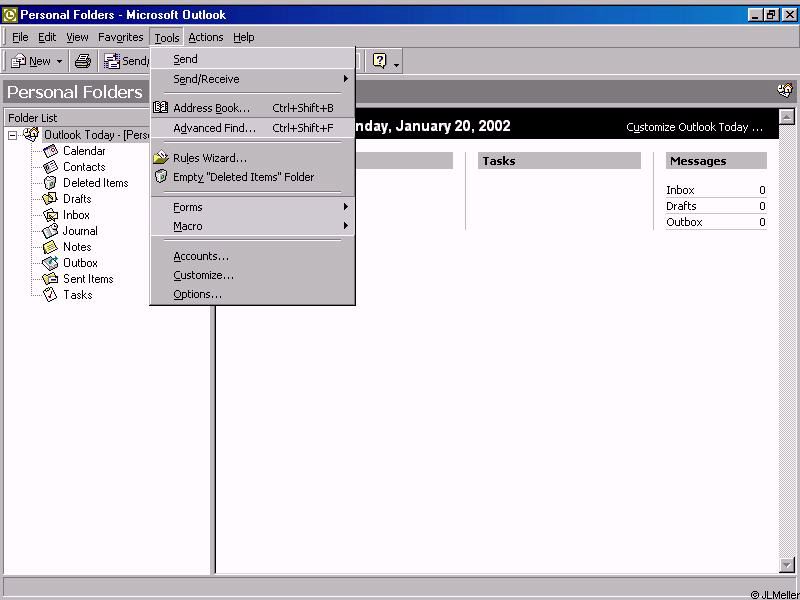This screenshot has width=800, height=600.
Task: Open the File menu
Action: click(20, 37)
